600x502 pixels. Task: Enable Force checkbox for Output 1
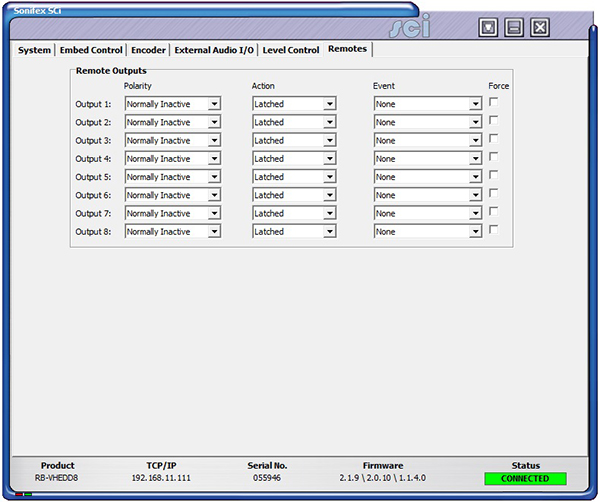pyautogui.click(x=493, y=102)
